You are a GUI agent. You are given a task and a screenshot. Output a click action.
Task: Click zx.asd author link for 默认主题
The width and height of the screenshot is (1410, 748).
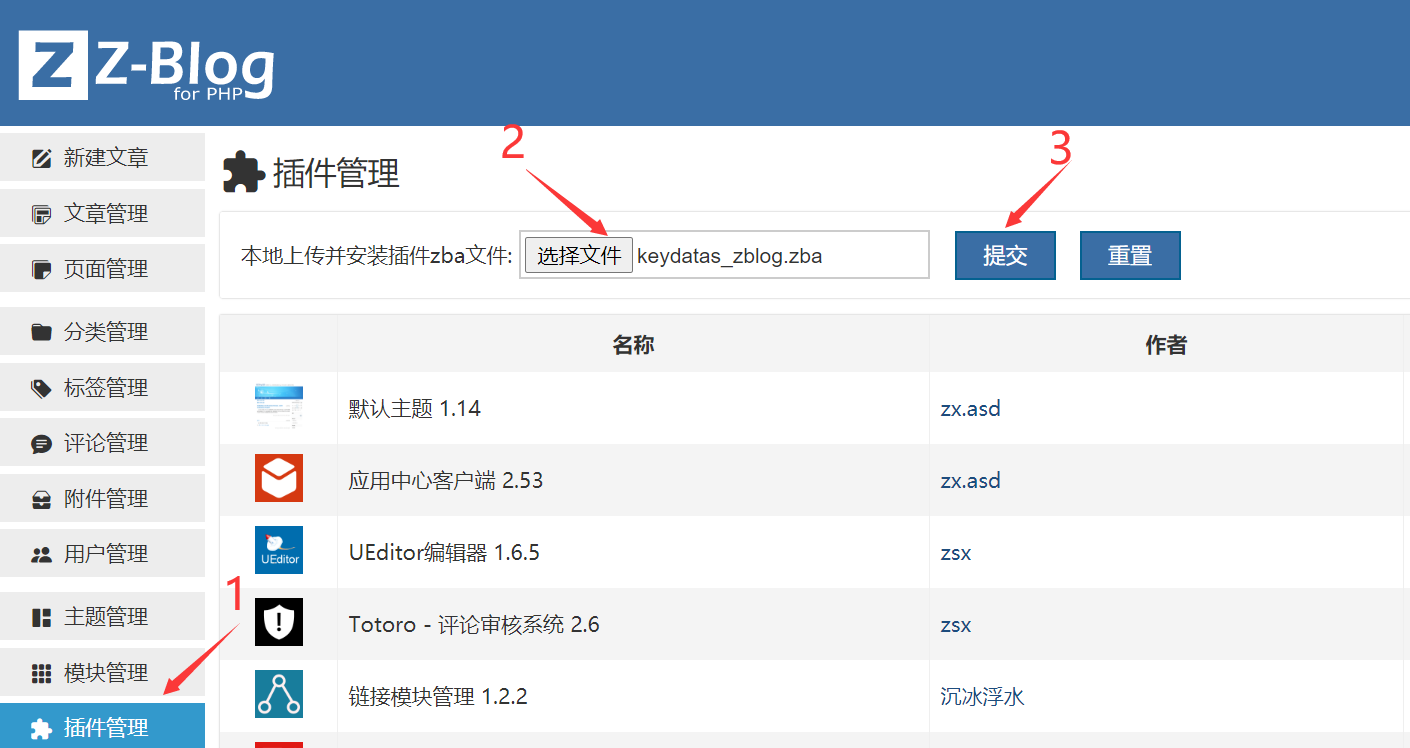[970, 408]
